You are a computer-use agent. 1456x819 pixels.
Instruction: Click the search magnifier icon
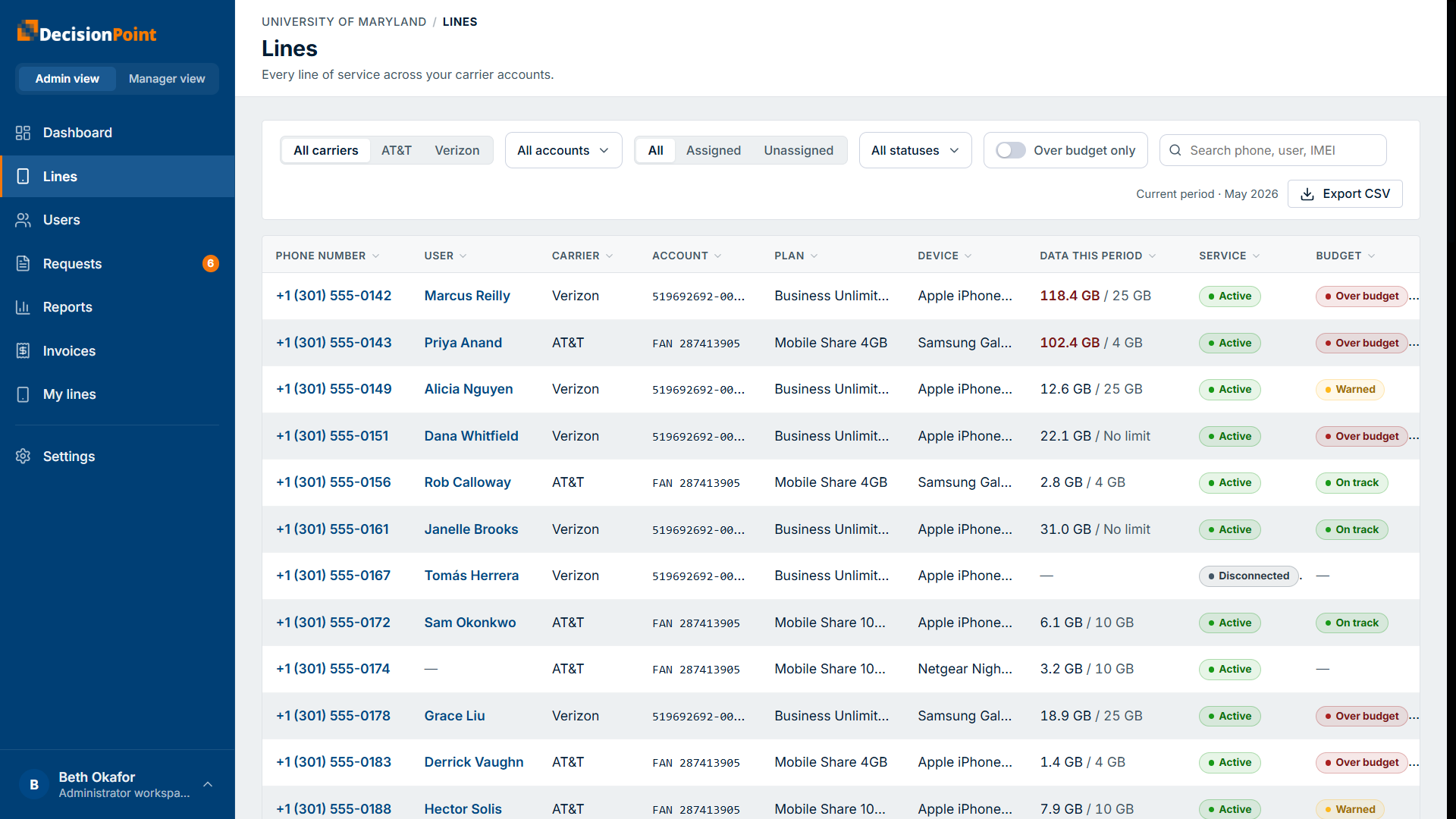pos(1175,150)
